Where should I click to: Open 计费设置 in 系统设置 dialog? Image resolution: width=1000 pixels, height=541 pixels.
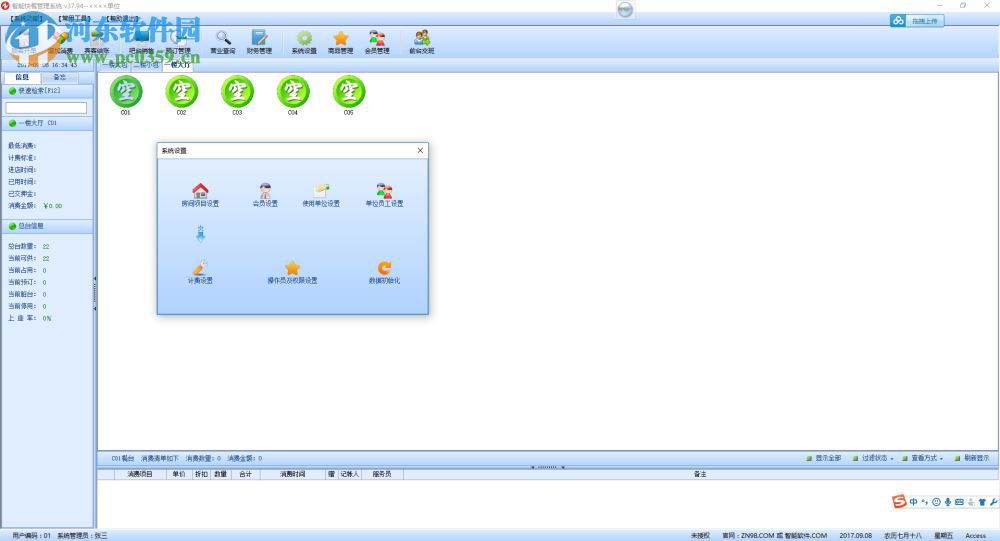(x=200, y=272)
